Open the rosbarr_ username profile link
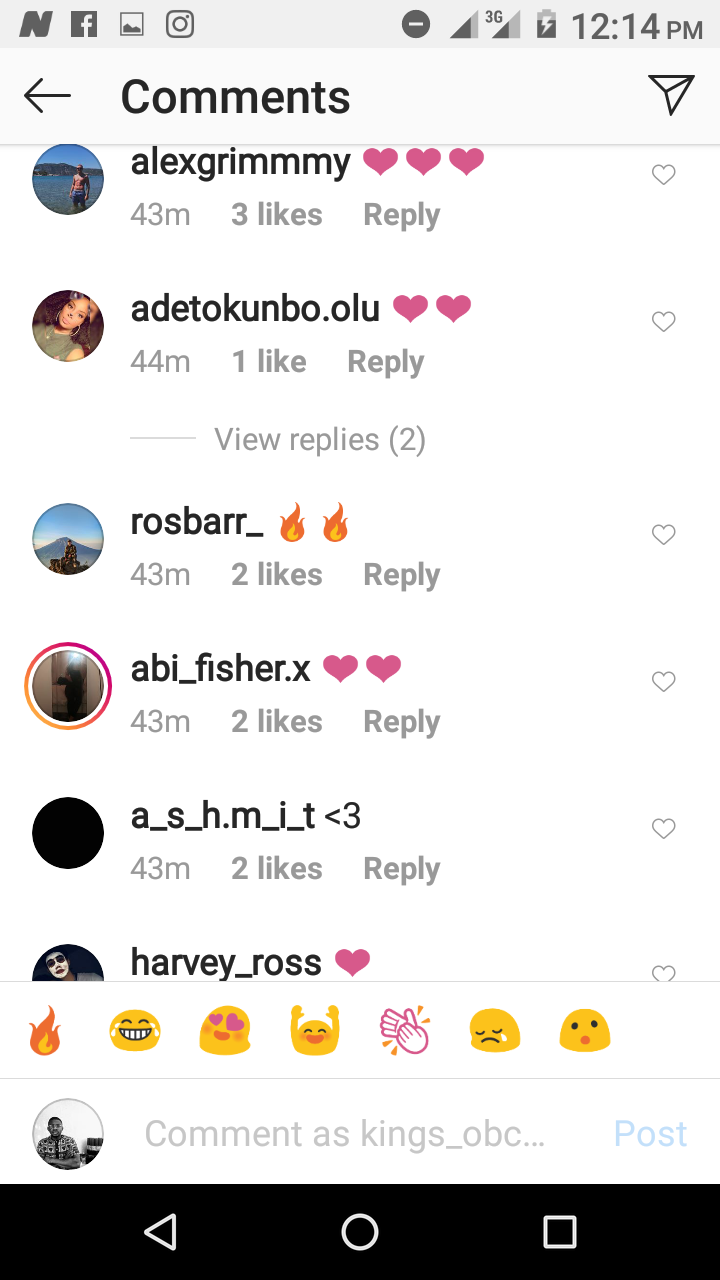 [x=197, y=521]
